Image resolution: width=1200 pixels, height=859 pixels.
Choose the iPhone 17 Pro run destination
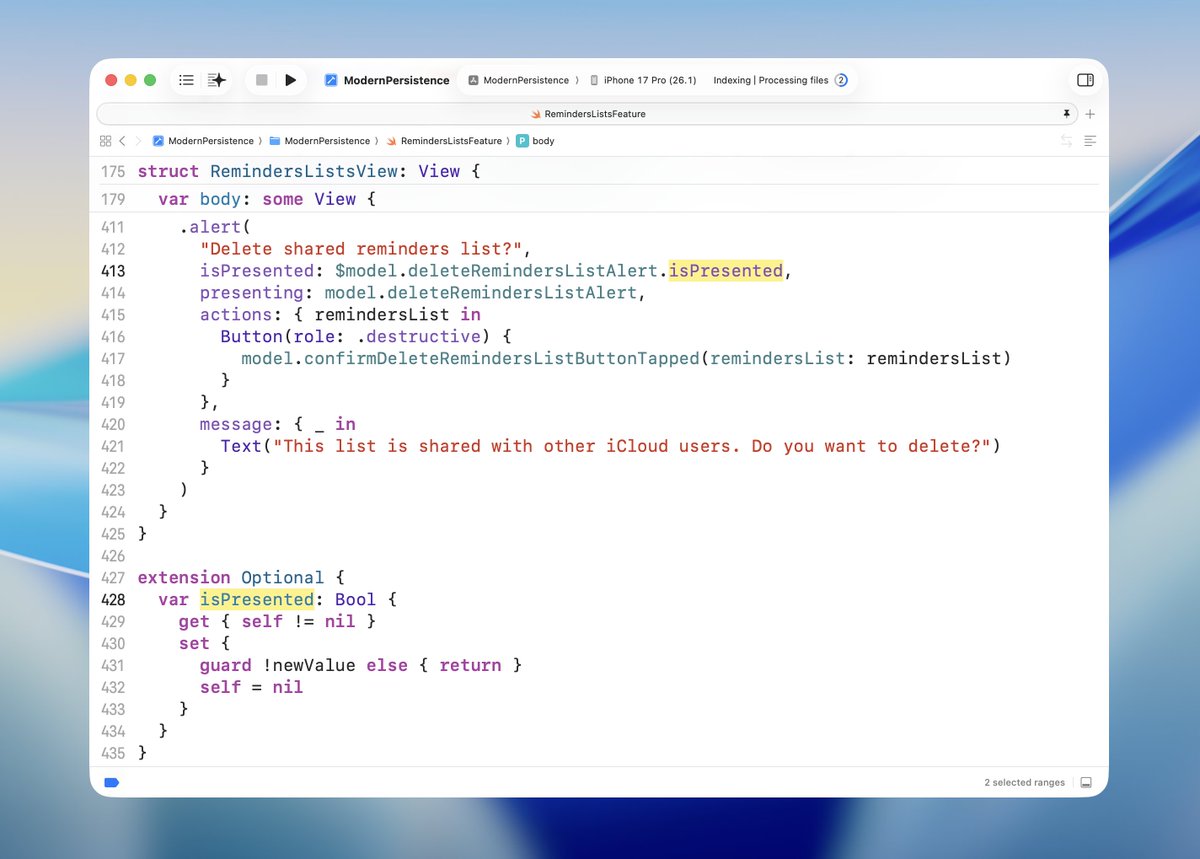pyautogui.click(x=642, y=80)
